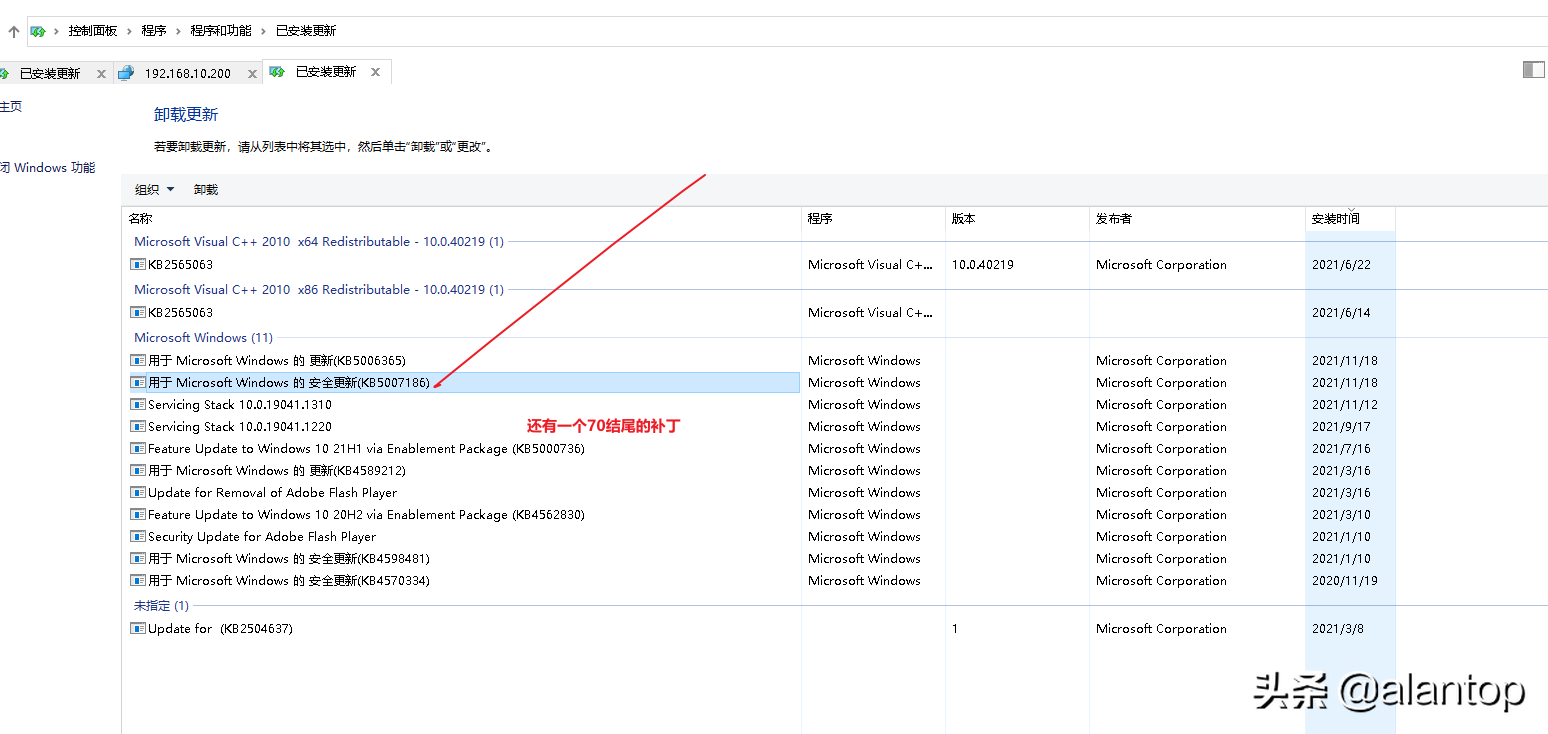The width and height of the screenshot is (1548, 734).
Task: Click the icon beside the KB5006365 update
Action: (138, 361)
